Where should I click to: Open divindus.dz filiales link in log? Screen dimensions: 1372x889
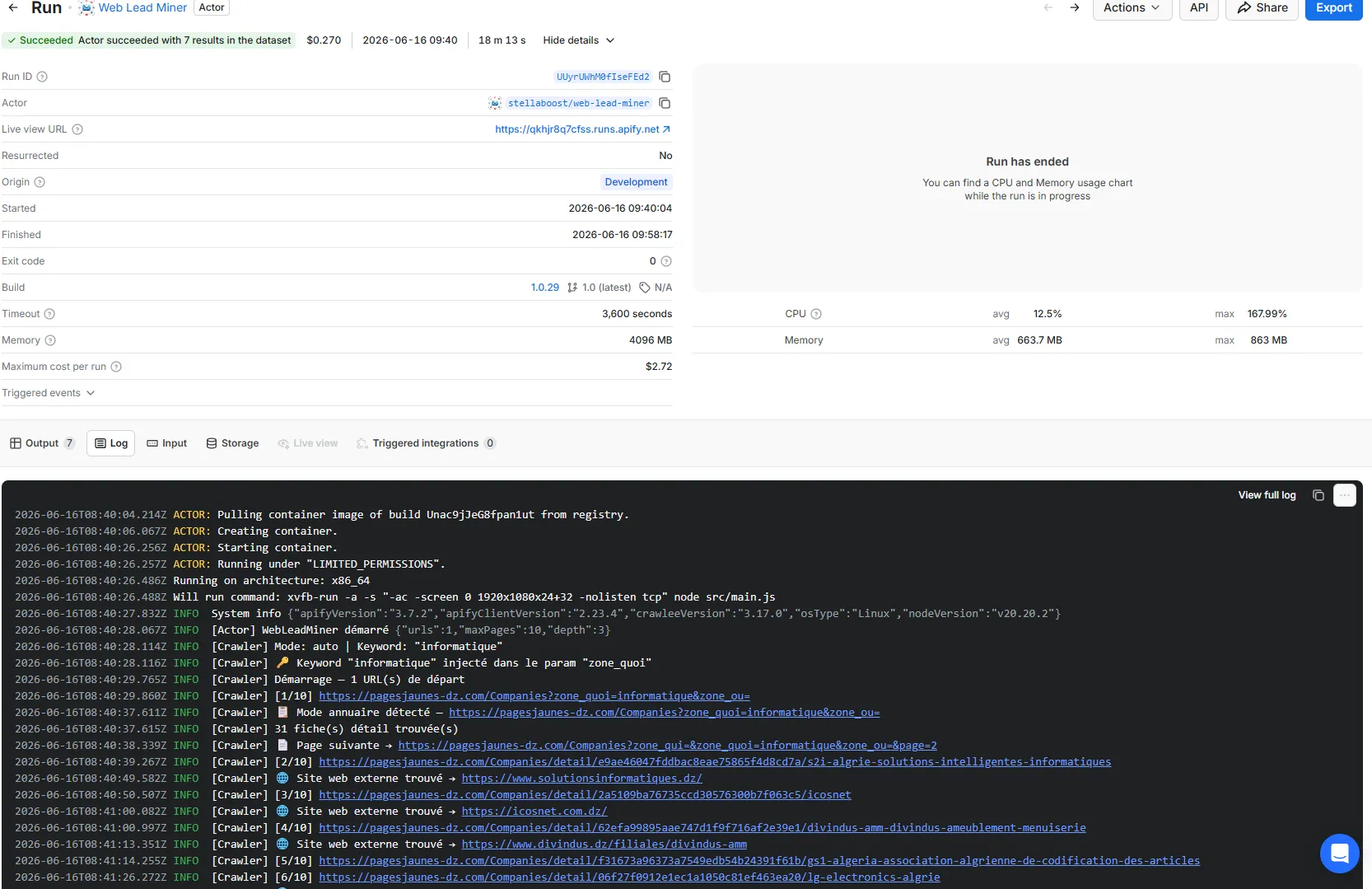tap(604, 845)
